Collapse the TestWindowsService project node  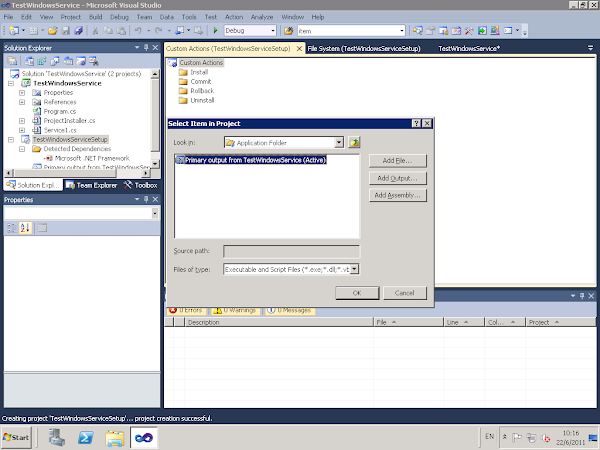[x=11, y=83]
